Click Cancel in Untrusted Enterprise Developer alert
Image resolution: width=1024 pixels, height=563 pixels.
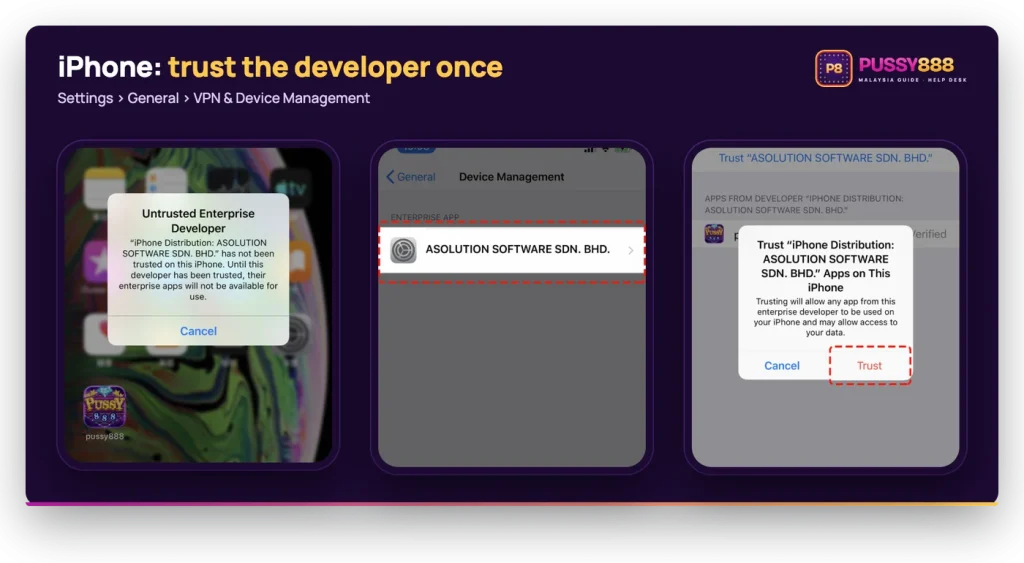point(198,331)
